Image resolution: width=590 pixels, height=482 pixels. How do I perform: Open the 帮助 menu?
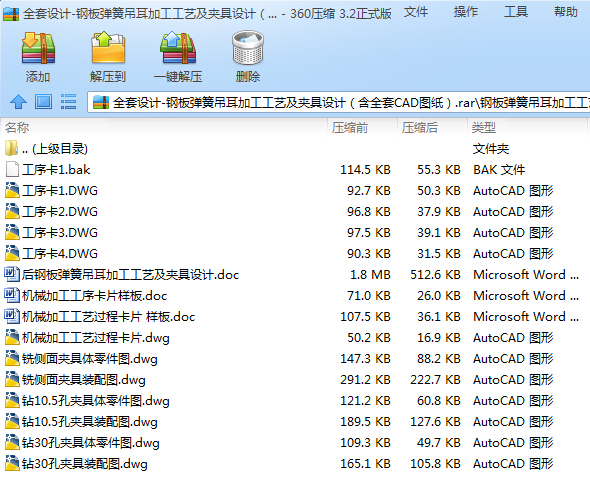pos(566,12)
